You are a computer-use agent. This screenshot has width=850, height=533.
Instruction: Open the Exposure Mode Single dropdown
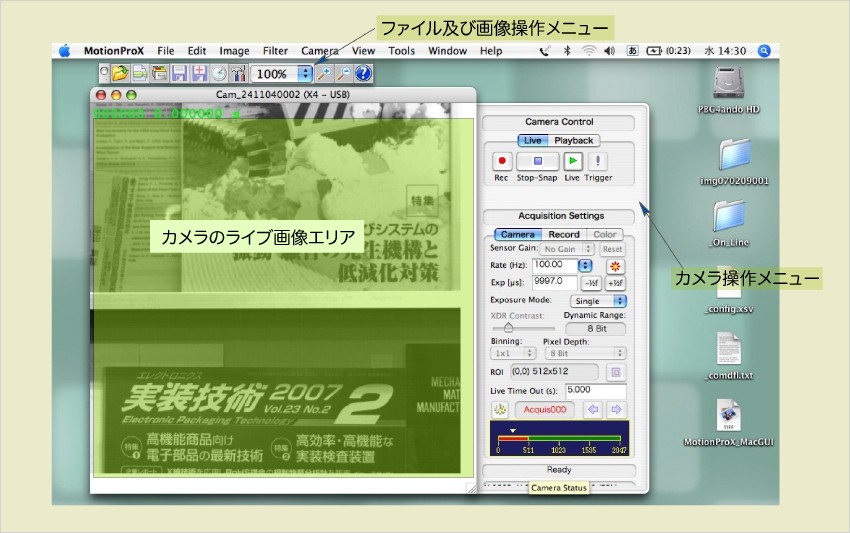coord(598,301)
